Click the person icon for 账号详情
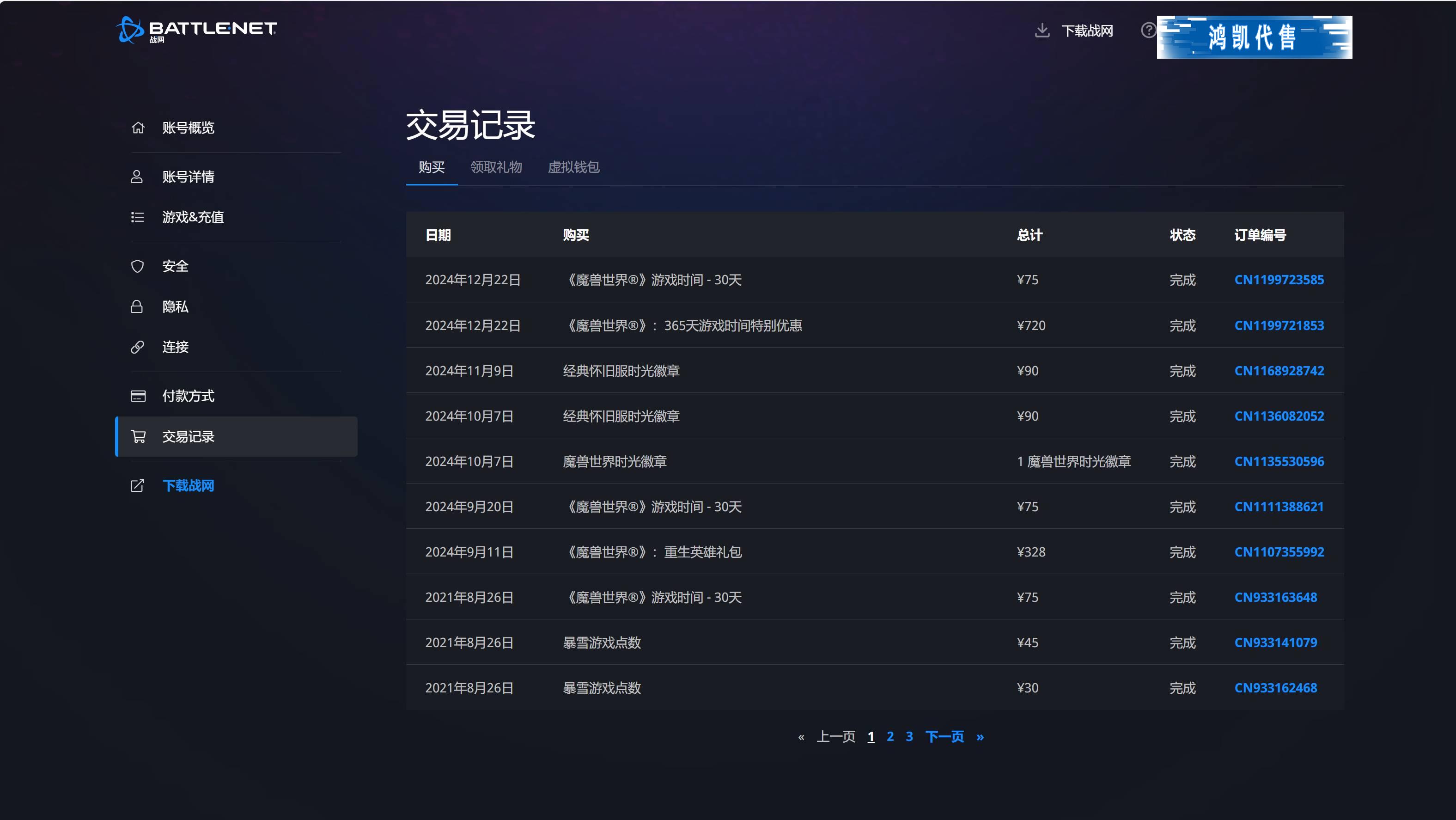1456x820 pixels. click(x=137, y=177)
